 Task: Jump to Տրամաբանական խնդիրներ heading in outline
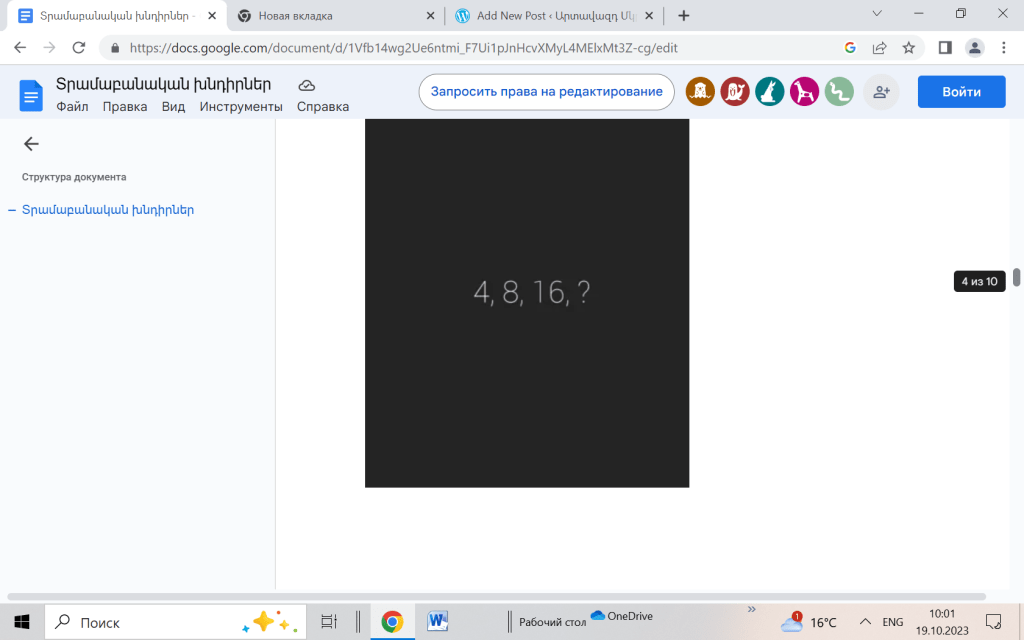(108, 210)
